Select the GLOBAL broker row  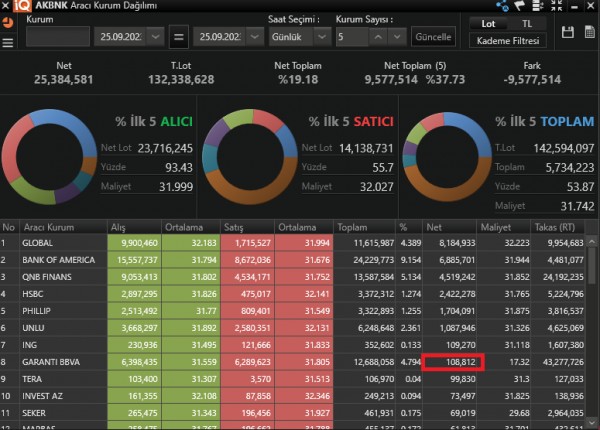click(x=293, y=243)
